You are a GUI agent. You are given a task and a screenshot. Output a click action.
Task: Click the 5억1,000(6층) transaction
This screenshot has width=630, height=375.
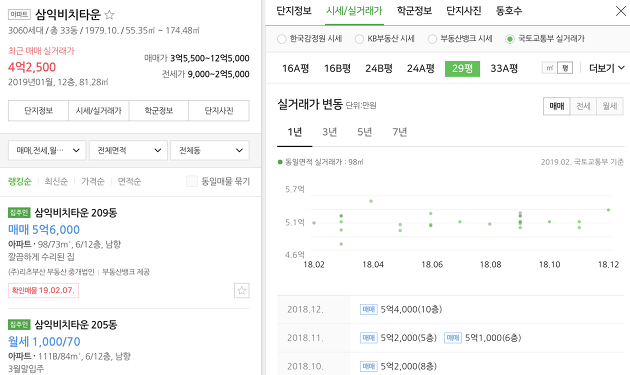[493, 338]
